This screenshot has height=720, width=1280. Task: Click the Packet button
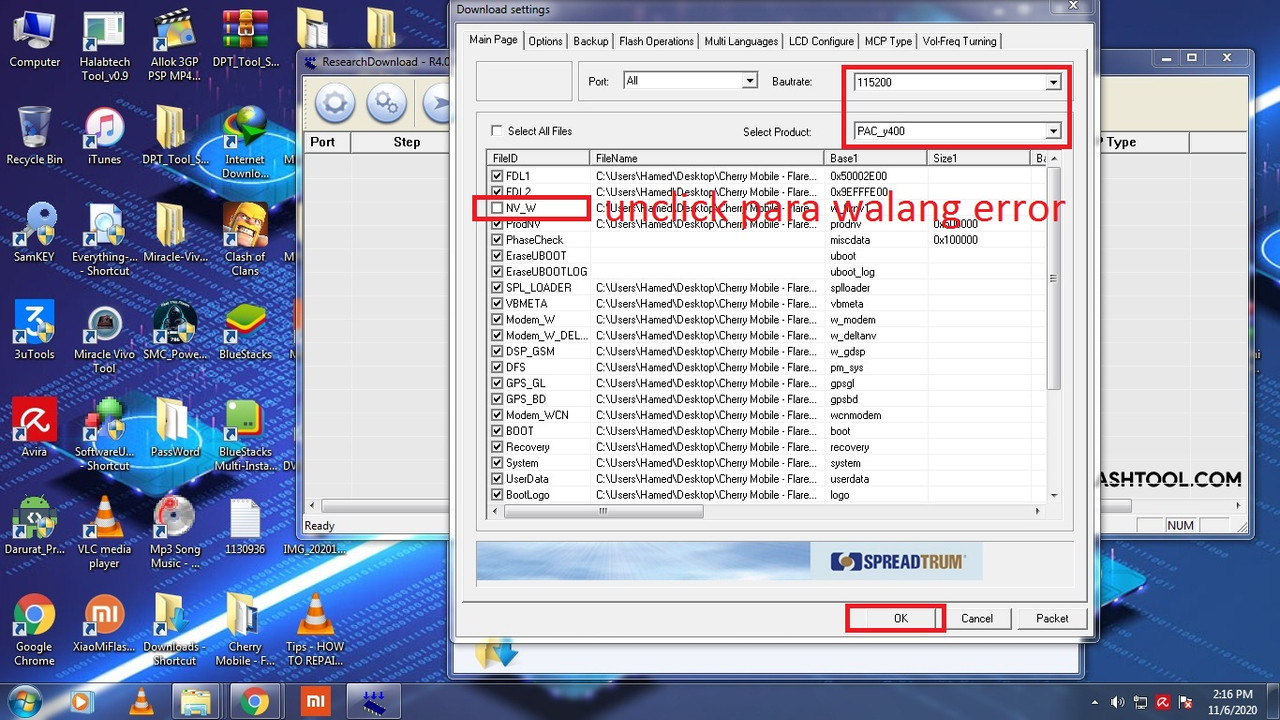click(x=1052, y=618)
